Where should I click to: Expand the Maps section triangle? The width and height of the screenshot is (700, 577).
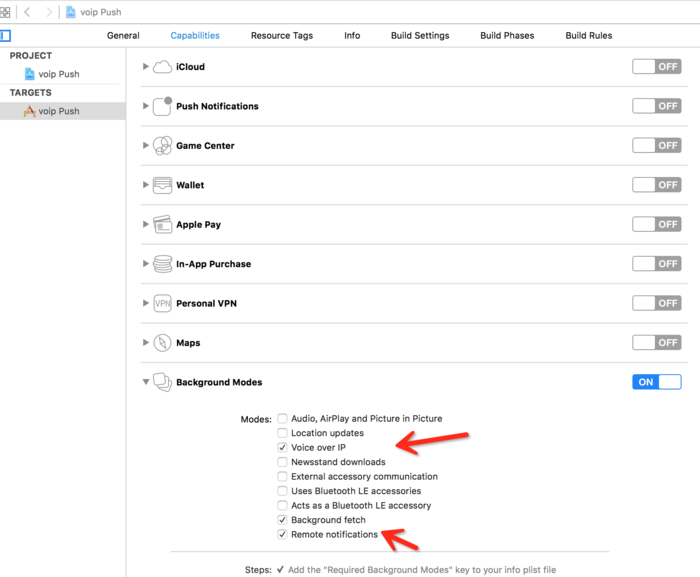pos(146,343)
